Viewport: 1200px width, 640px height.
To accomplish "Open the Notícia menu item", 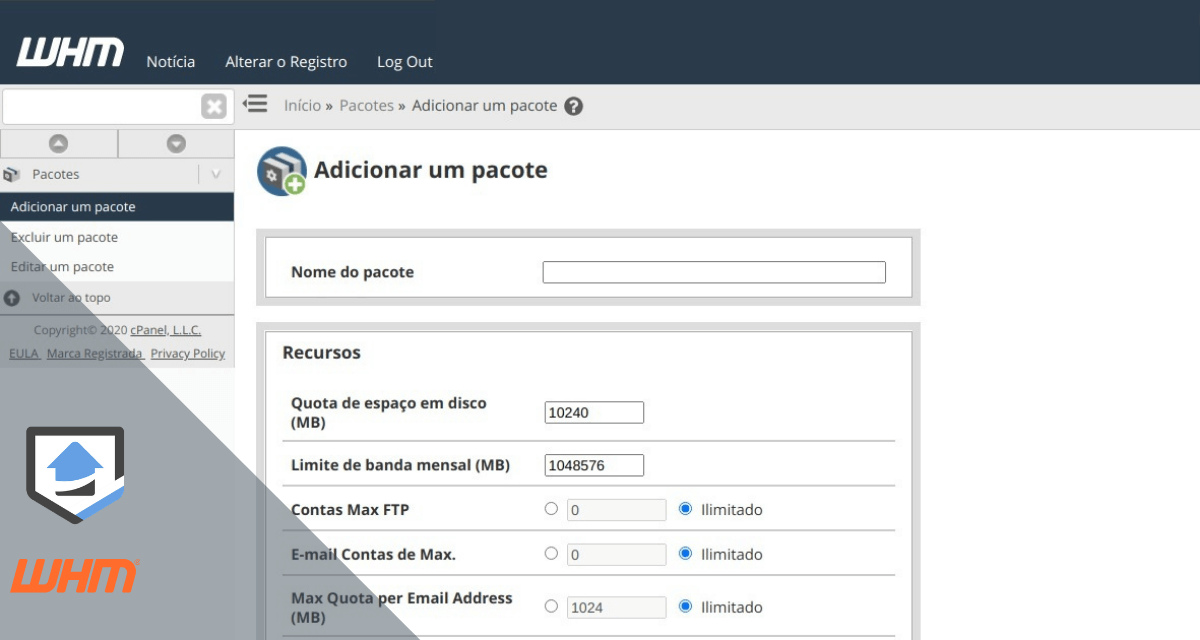I will point(171,62).
